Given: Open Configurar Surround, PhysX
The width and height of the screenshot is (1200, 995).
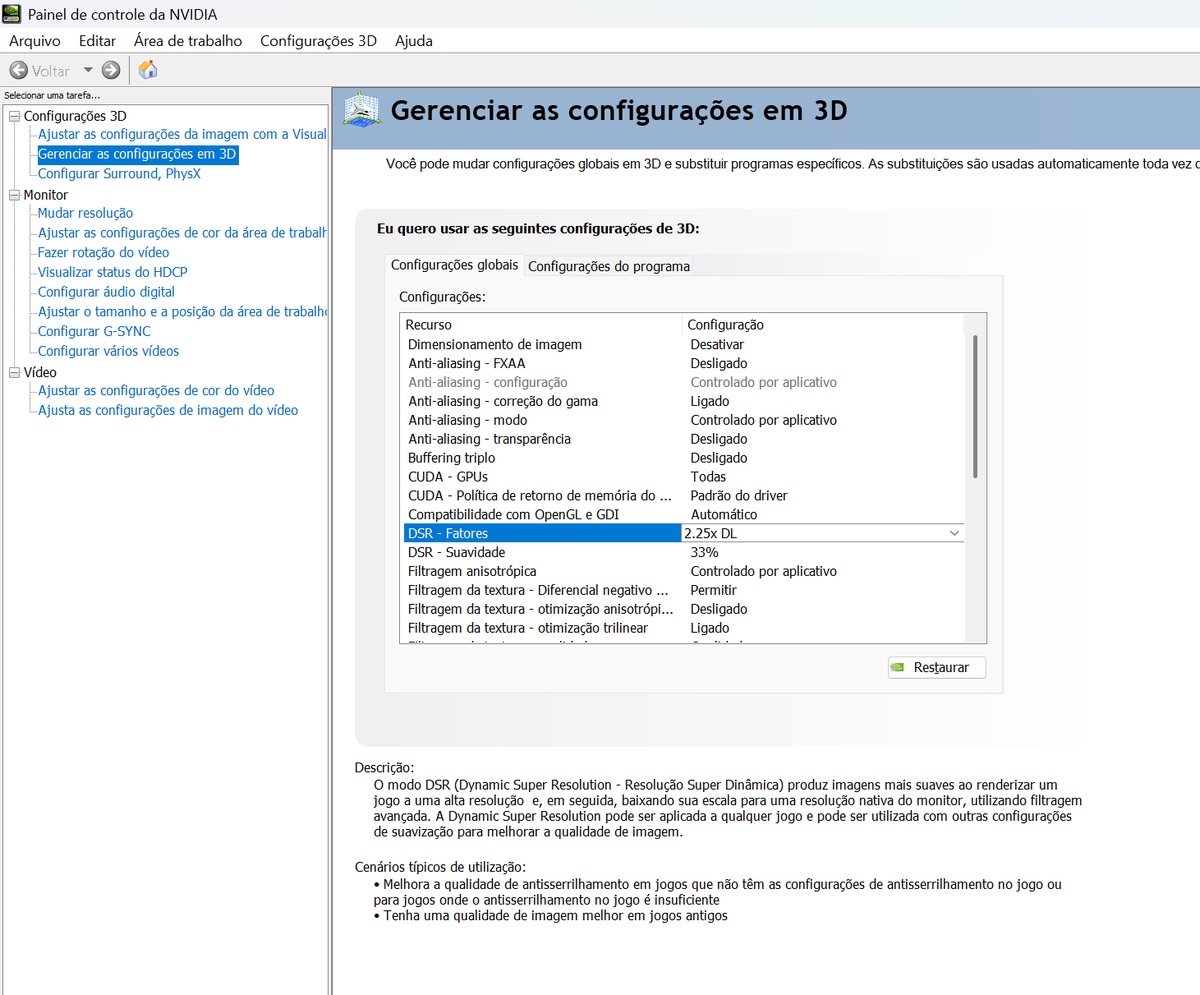Looking at the screenshot, I should coord(119,173).
